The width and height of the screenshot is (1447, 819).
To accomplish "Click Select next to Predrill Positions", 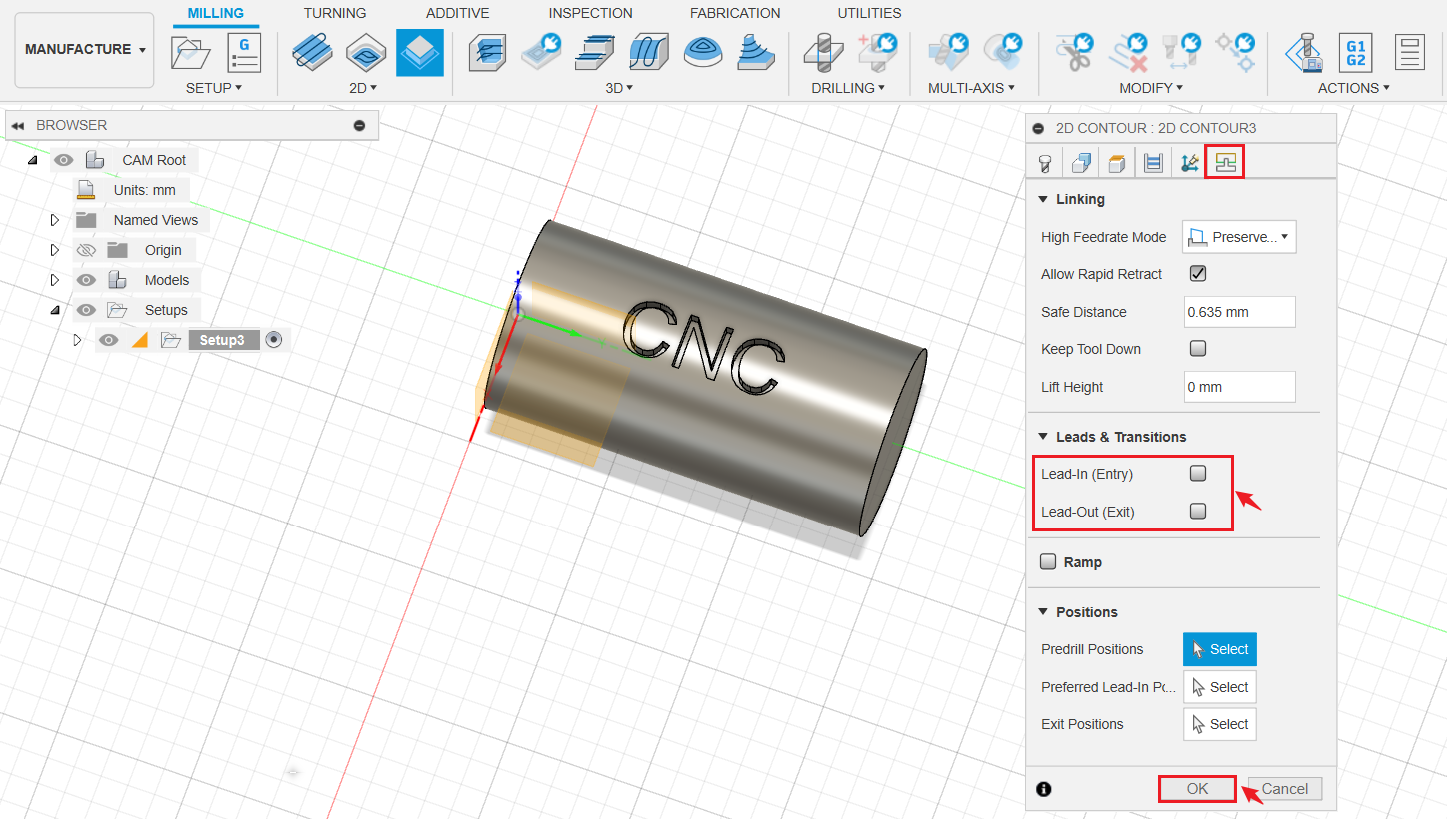I will pyautogui.click(x=1219, y=649).
